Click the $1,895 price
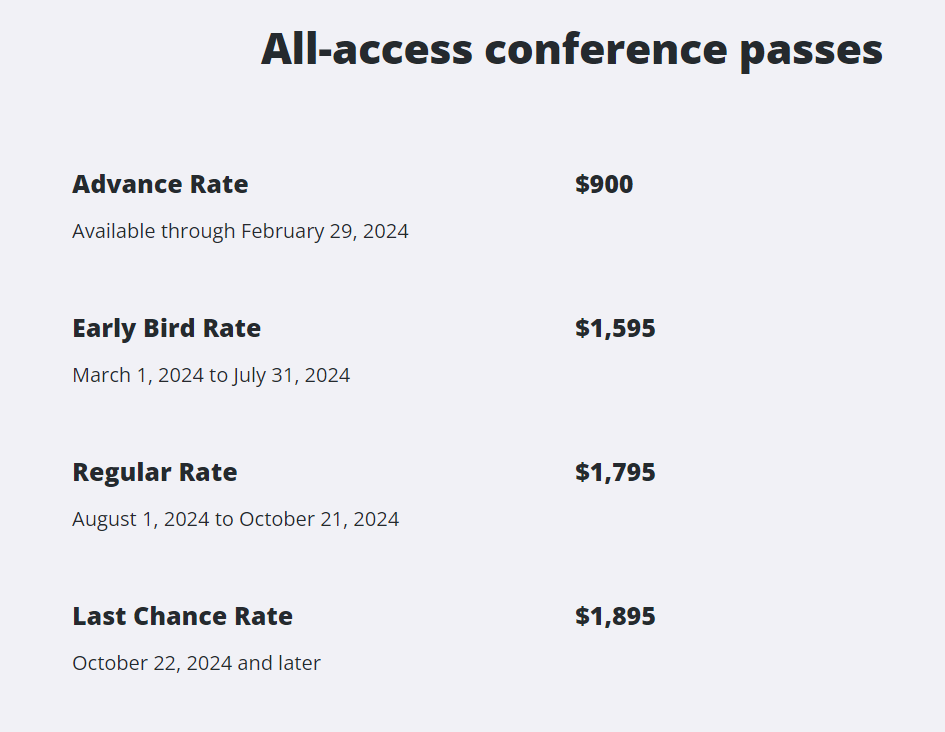The image size is (945, 732). click(615, 616)
